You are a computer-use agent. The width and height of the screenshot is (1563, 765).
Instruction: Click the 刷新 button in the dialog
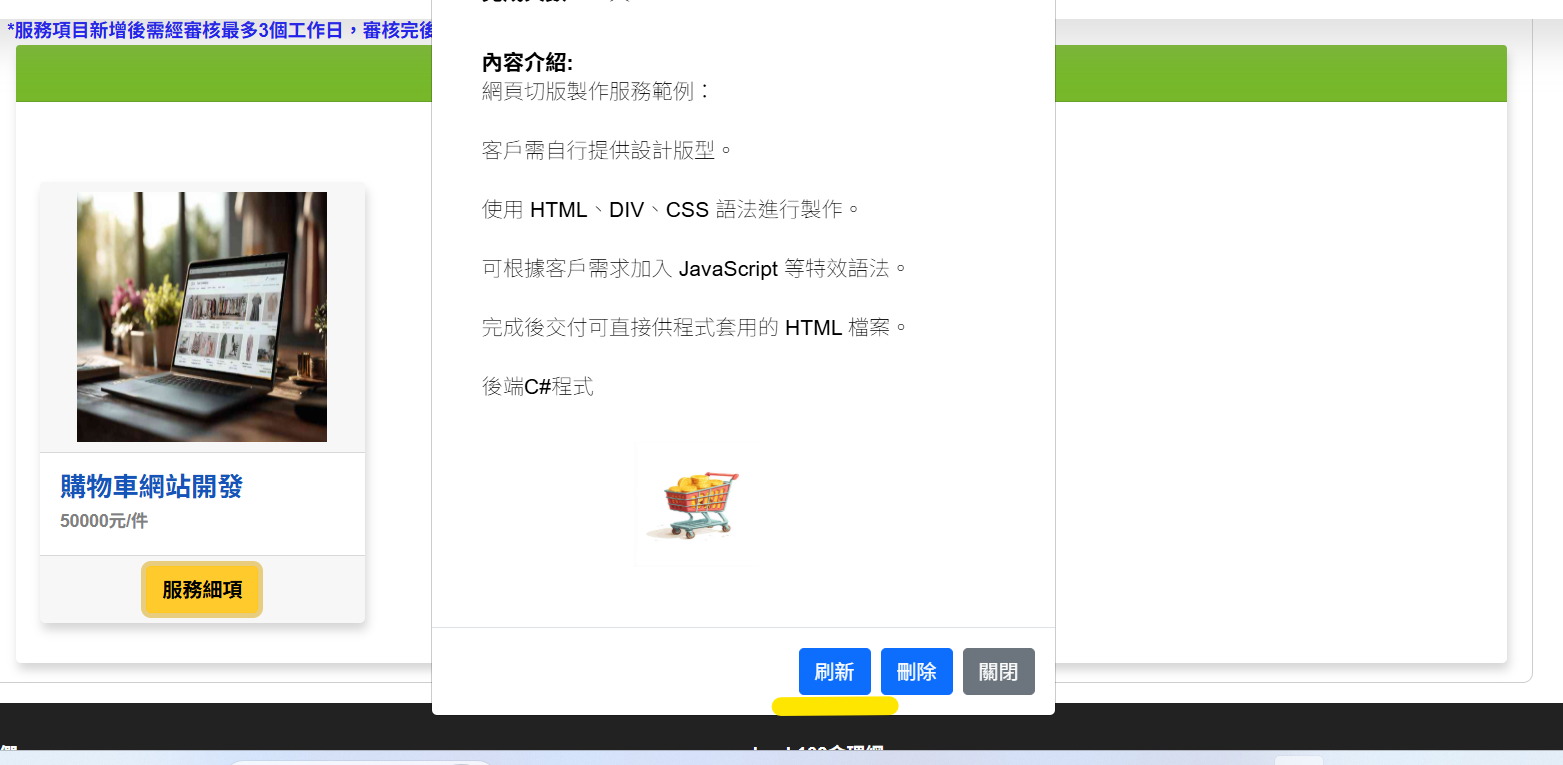834,671
